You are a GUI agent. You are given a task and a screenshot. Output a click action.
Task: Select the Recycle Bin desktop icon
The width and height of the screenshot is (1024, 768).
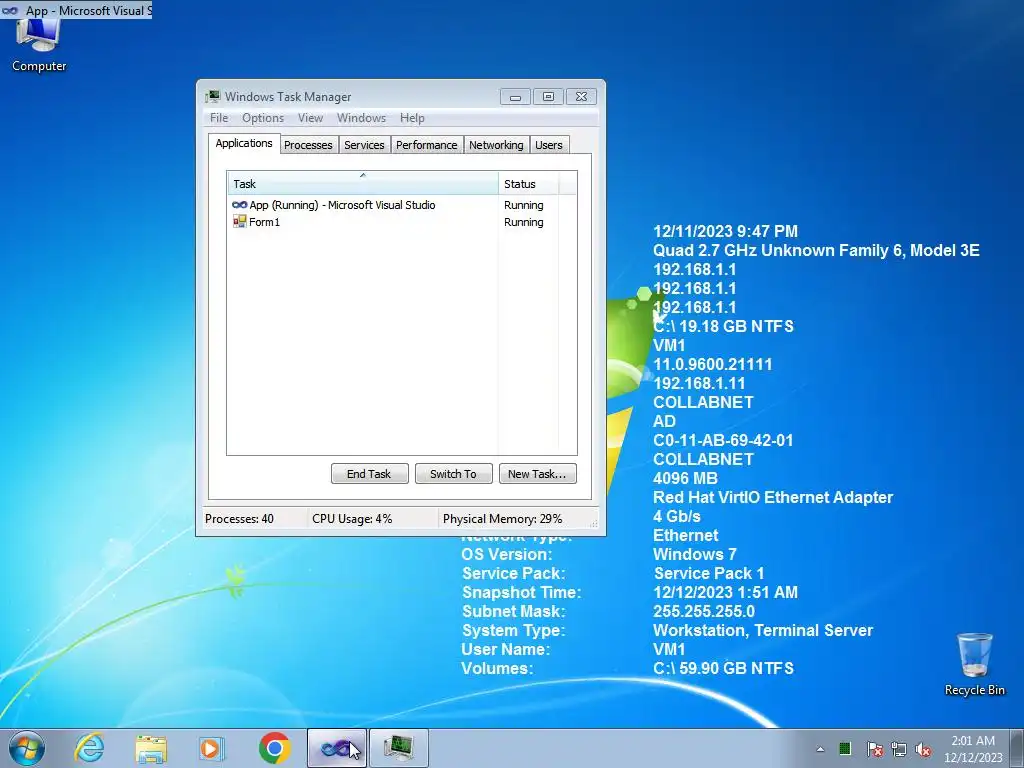click(x=974, y=664)
